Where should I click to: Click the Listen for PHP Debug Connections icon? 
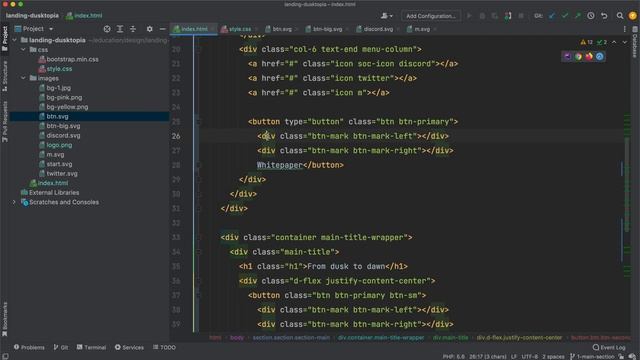click(508, 16)
